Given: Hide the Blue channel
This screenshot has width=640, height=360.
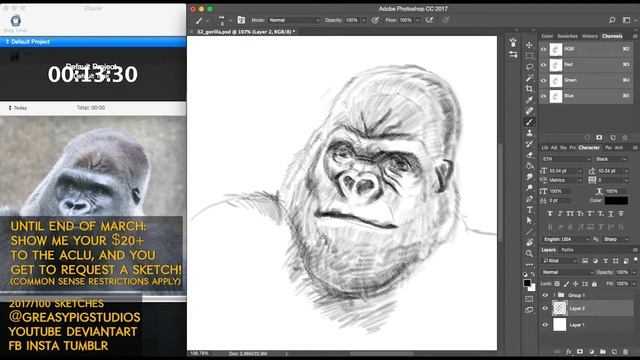Looking at the screenshot, I should [543, 96].
